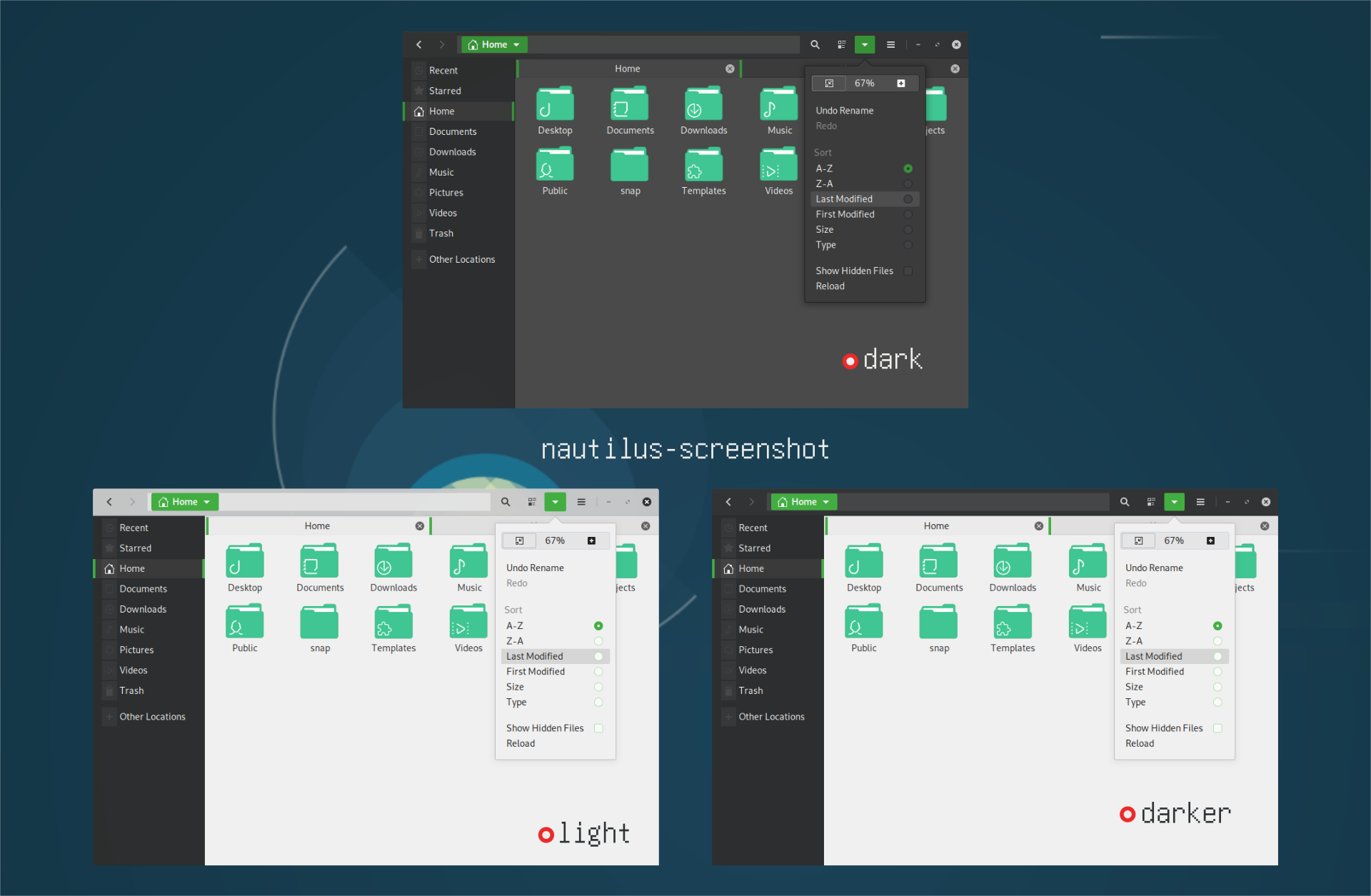
Task: Toggle list view icon in dark window
Action: [x=842, y=44]
